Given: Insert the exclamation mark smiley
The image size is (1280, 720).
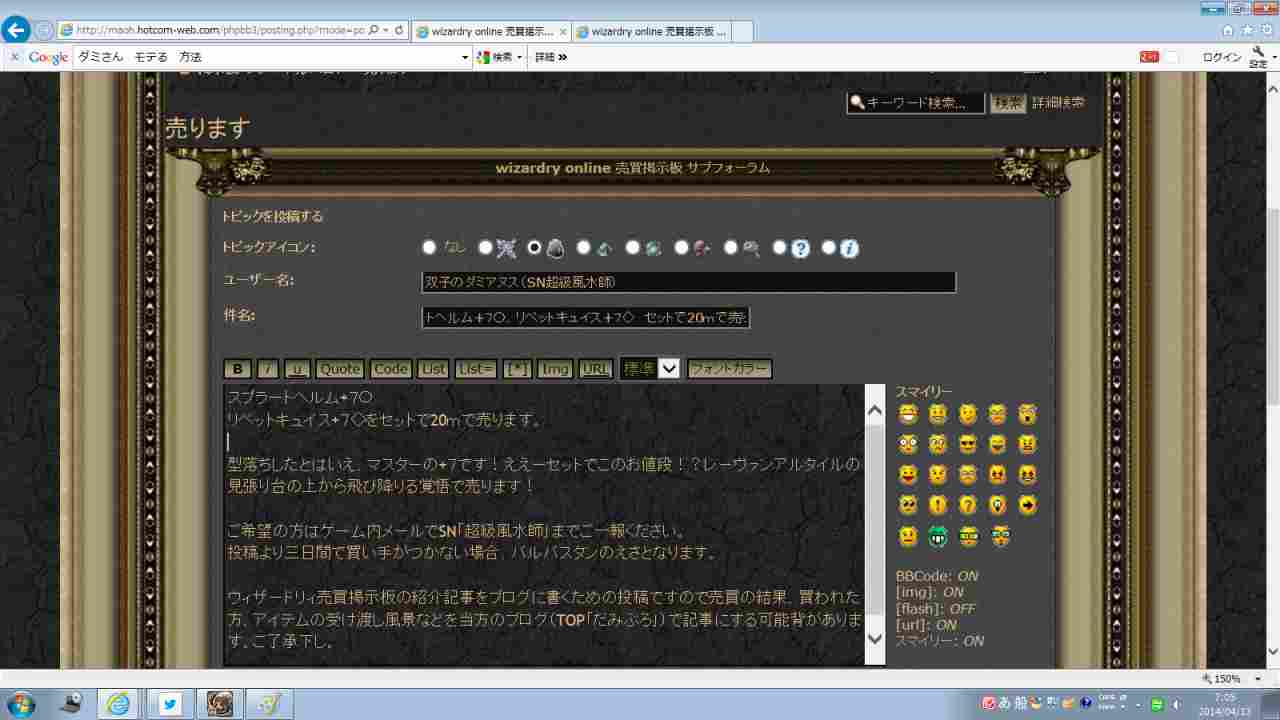Looking at the screenshot, I should pyautogui.click(x=937, y=504).
